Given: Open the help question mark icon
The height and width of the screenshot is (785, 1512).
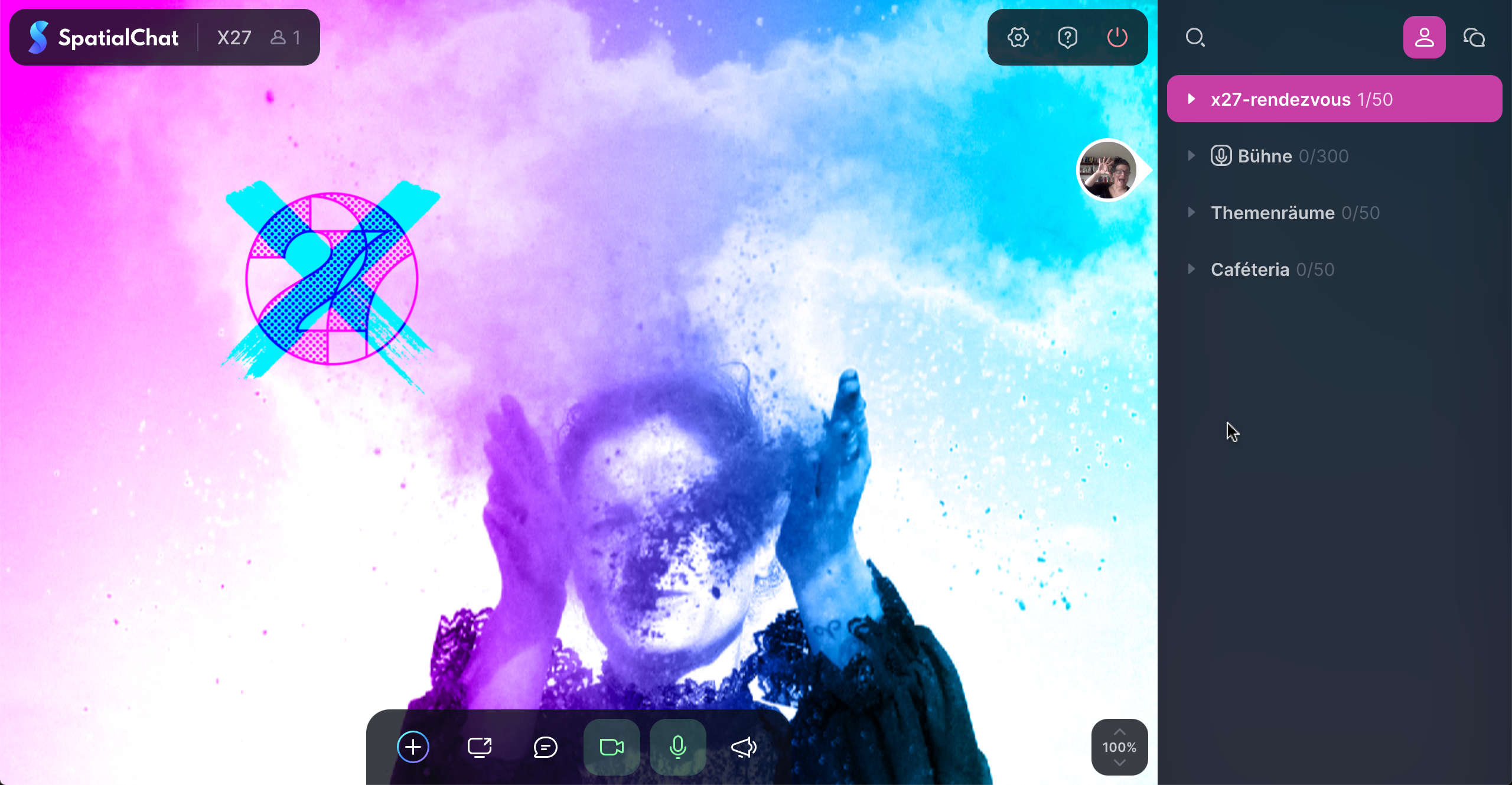Looking at the screenshot, I should tap(1067, 37).
